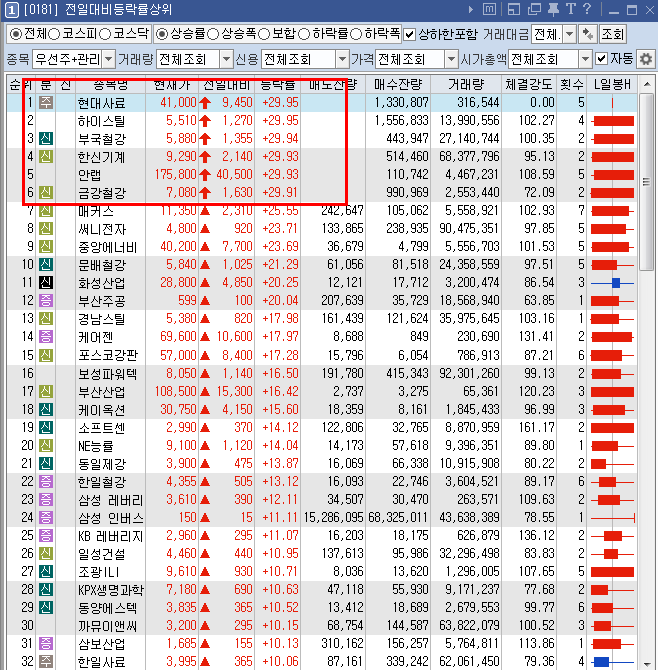Click the 증 badge on 케어젠 row
Image resolution: width=658 pixels, height=670 pixels.
click(x=46, y=336)
